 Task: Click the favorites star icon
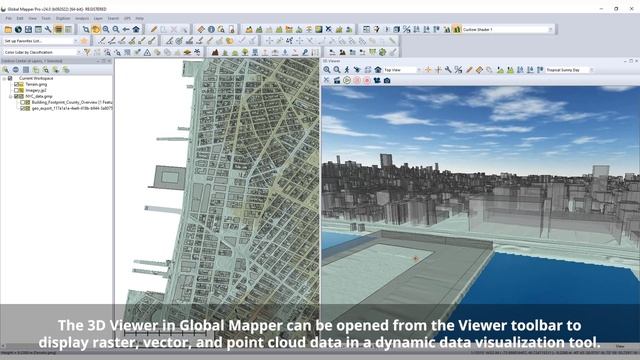[84, 41]
